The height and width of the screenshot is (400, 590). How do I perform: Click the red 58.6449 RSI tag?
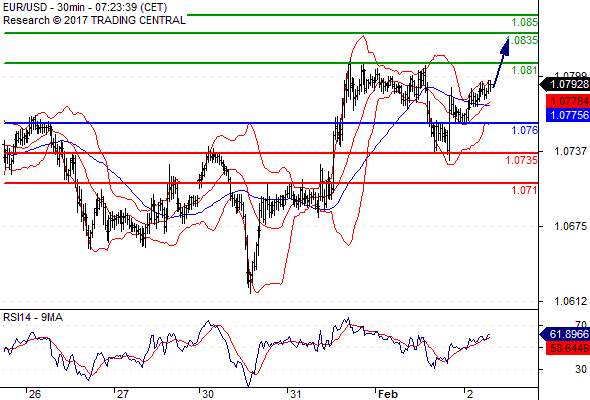click(x=568, y=348)
